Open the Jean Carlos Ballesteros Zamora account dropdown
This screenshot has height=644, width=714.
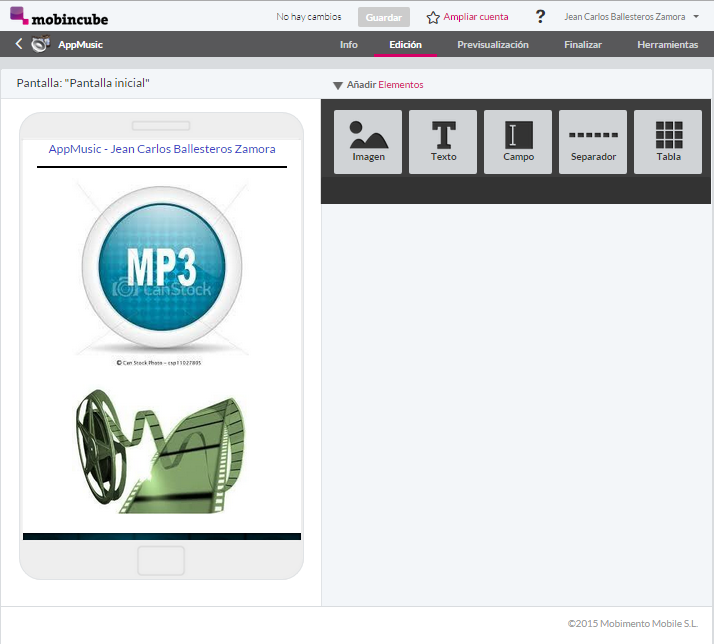[x=631, y=17]
